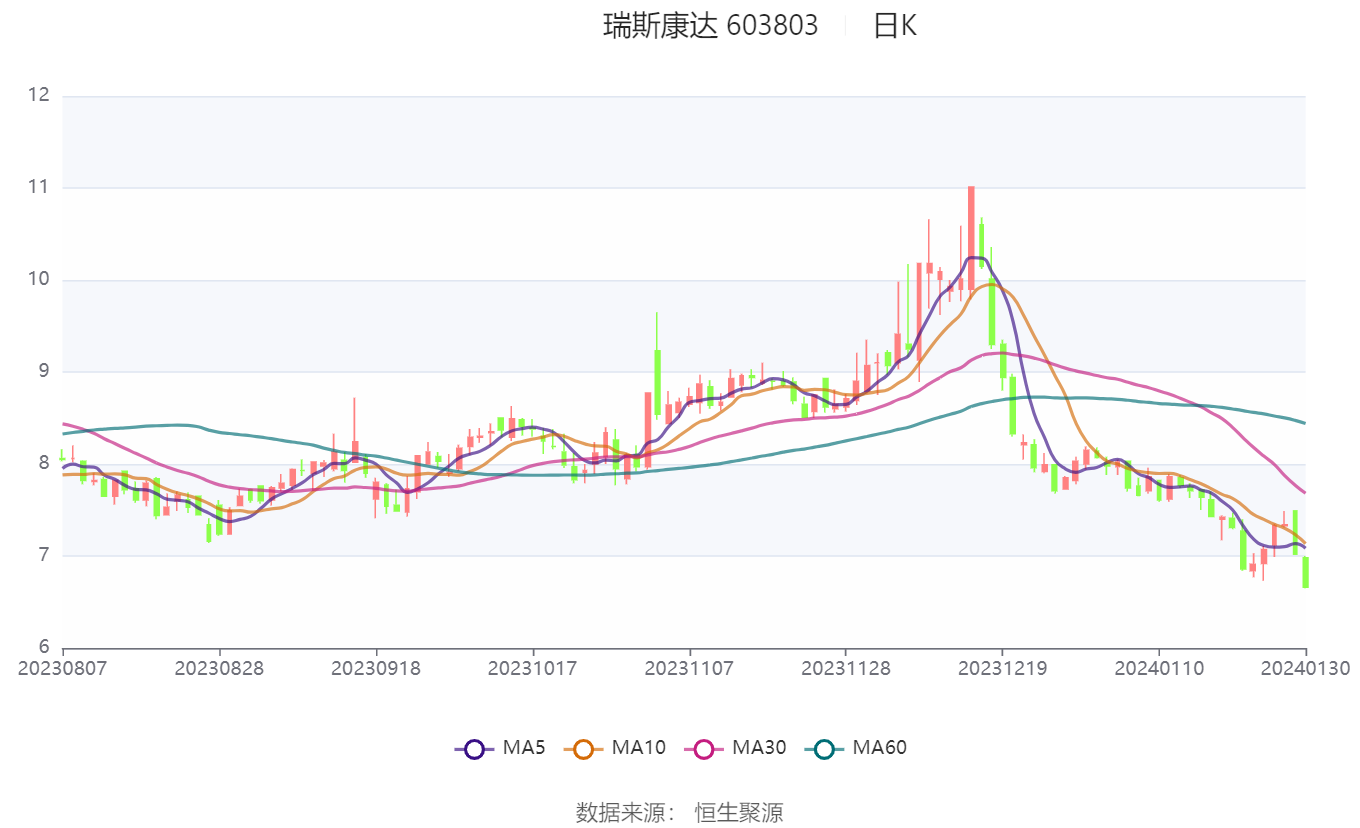Click the 20230828 x-axis date label

(x=219, y=667)
